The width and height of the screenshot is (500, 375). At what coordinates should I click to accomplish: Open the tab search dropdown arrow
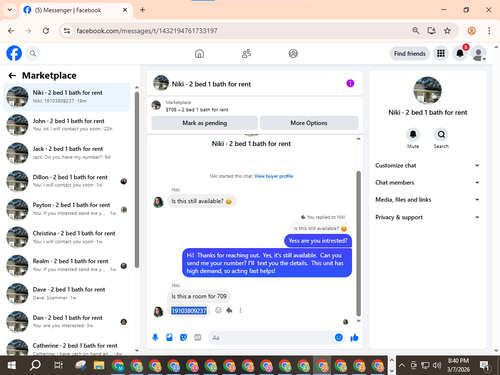(10, 10)
